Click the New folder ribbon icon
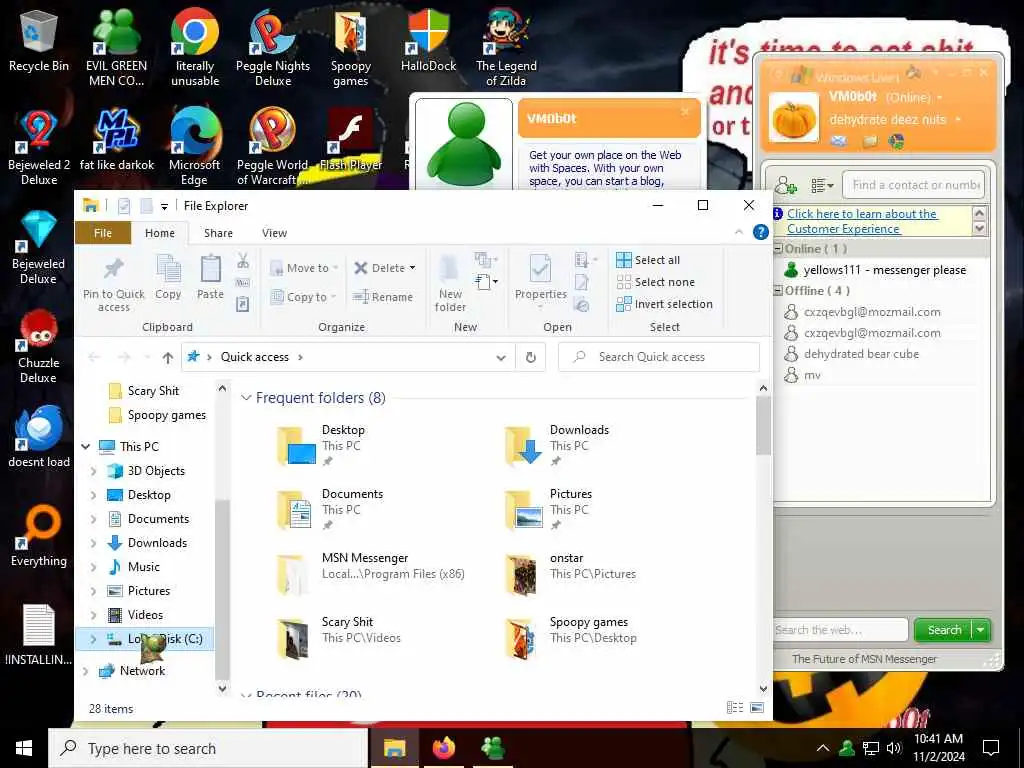This screenshot has height=768, width=1024. tap(450, 283)
